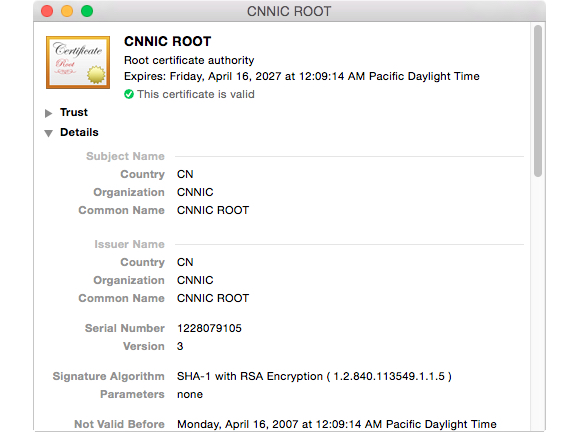This screenshot has height=432, width=580.
Task: Click the Issuer Name section header
Action: pyautogui.click(x=129, y=244)
